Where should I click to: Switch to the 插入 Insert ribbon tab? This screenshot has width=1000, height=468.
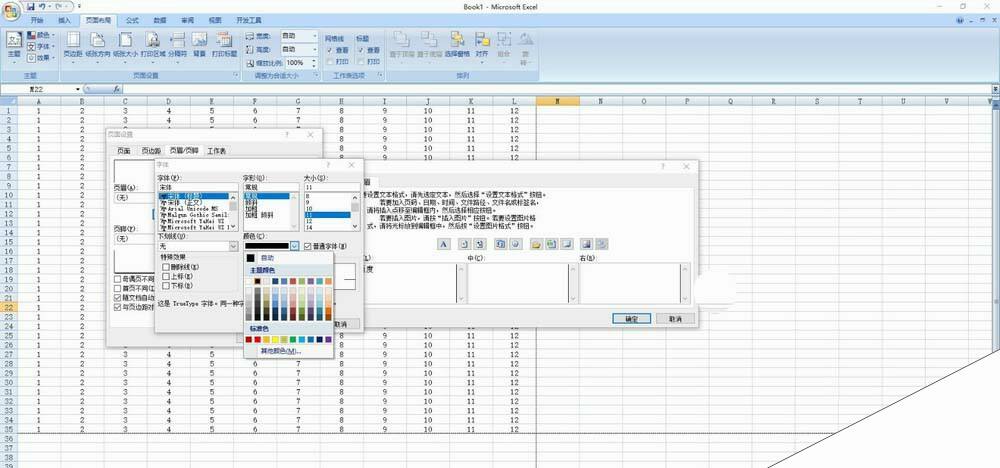click(64, 20)
